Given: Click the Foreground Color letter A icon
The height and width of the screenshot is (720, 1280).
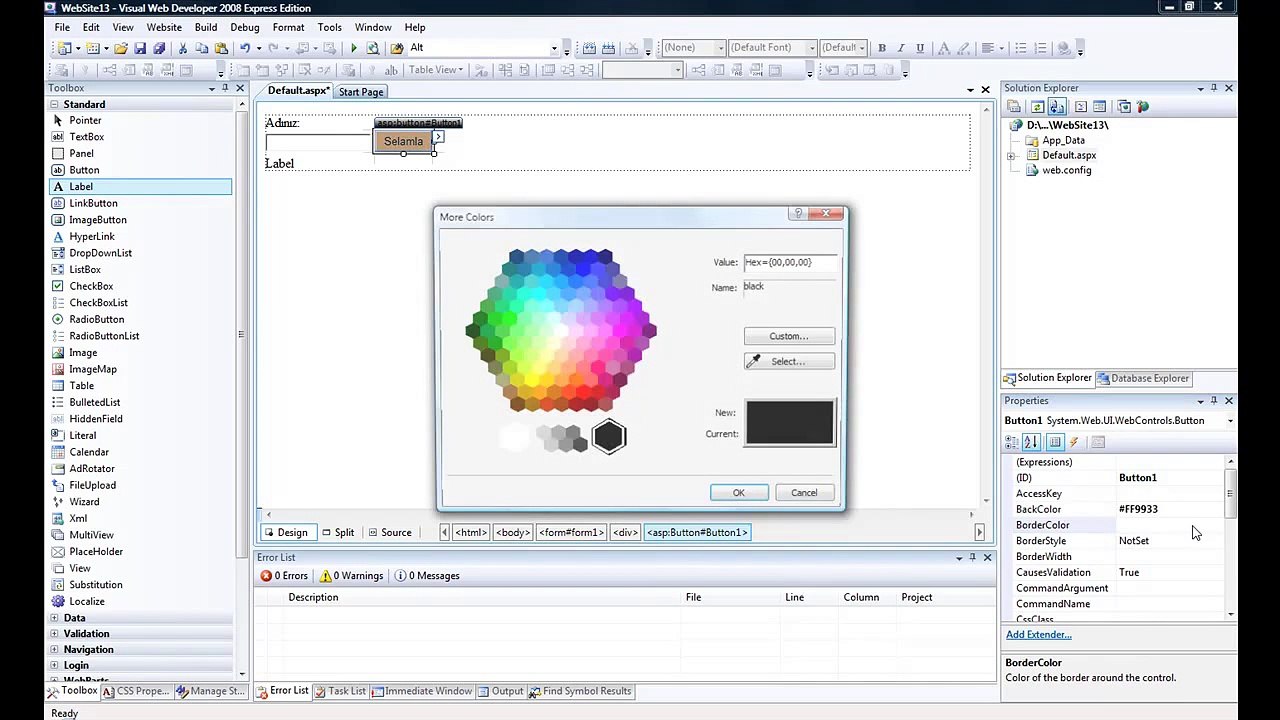Looking at the screenshot, I should pos(942,48).
